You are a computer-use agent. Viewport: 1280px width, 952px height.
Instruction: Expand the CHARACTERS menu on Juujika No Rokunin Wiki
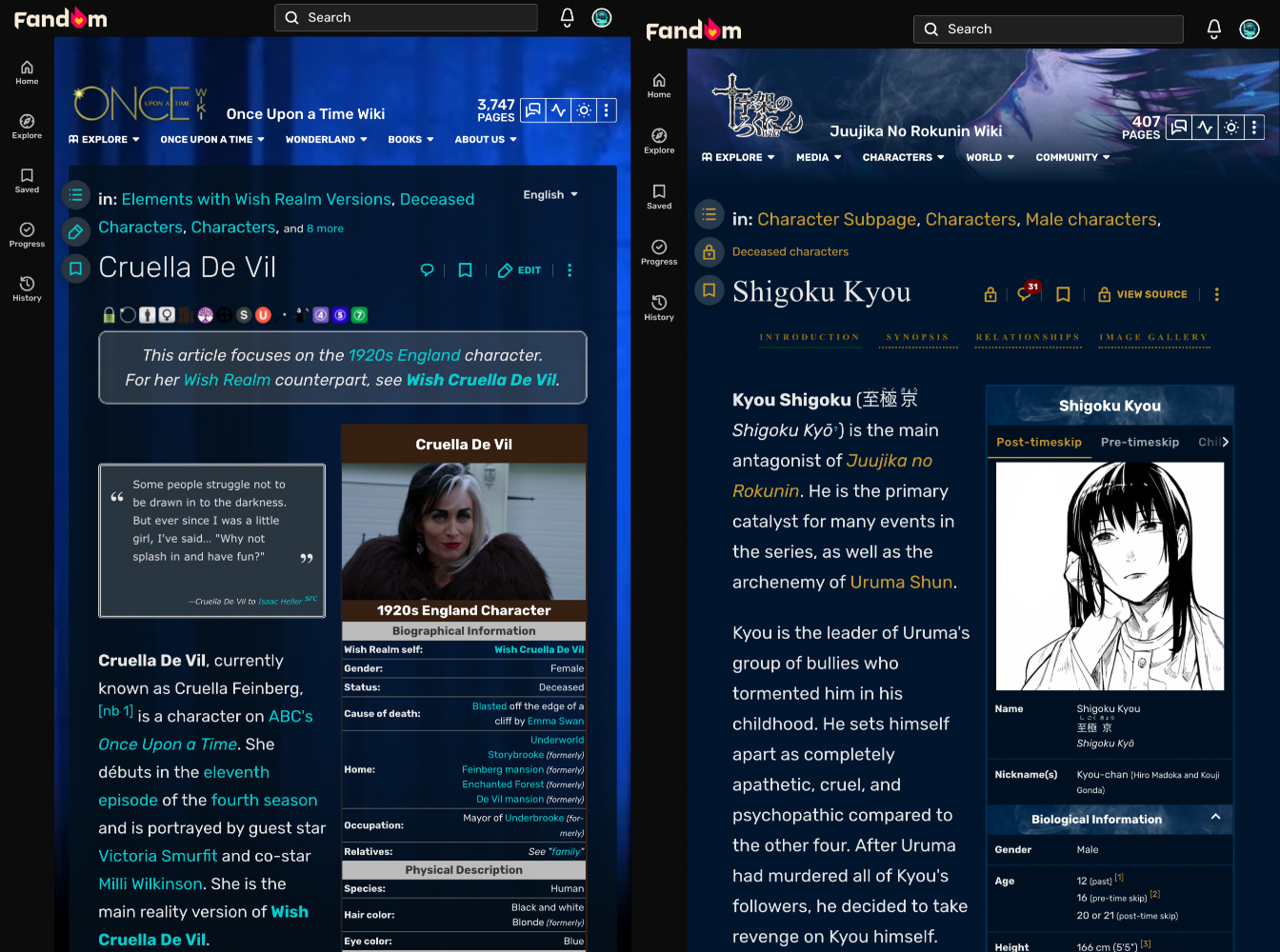904,158
